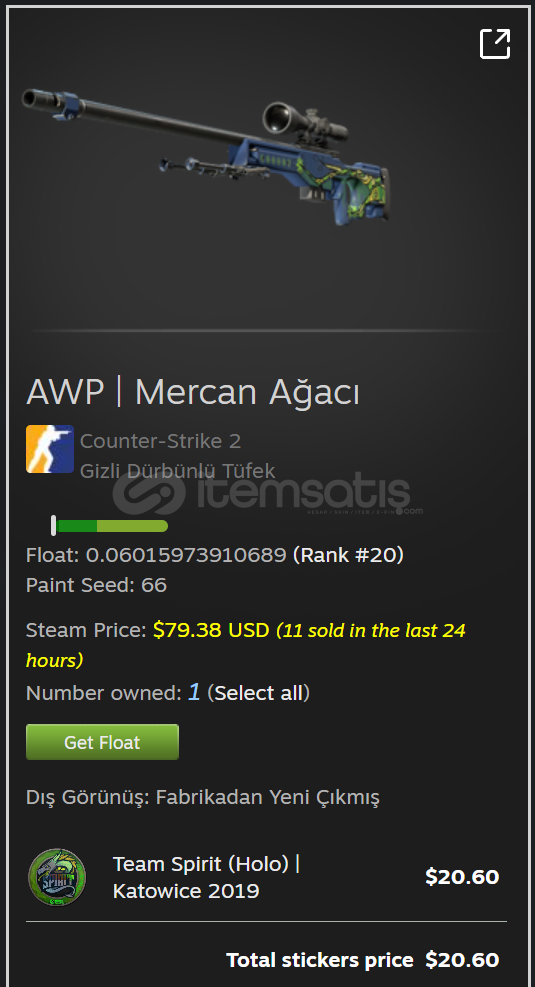Click the Total stickers price label
This screenshot has height=987, width=535.
pos(320,960)
